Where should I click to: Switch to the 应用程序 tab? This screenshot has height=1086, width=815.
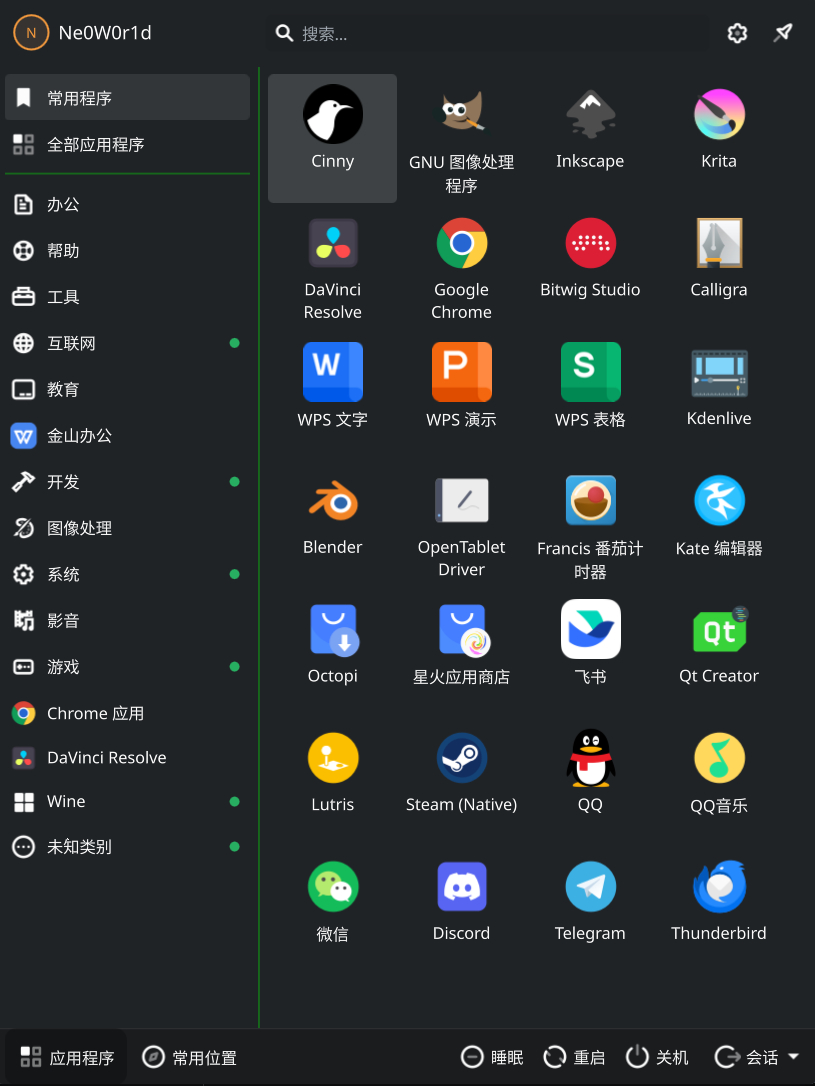67,1057
